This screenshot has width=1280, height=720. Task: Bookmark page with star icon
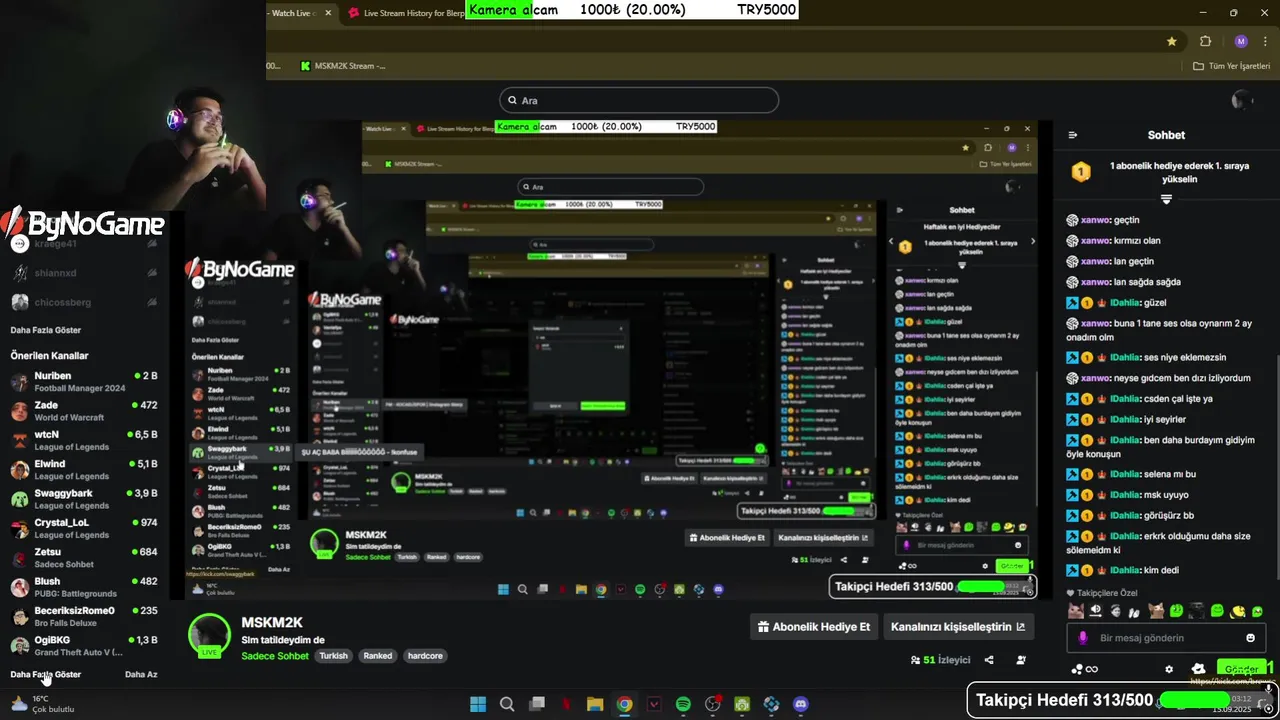[1171, 41]
